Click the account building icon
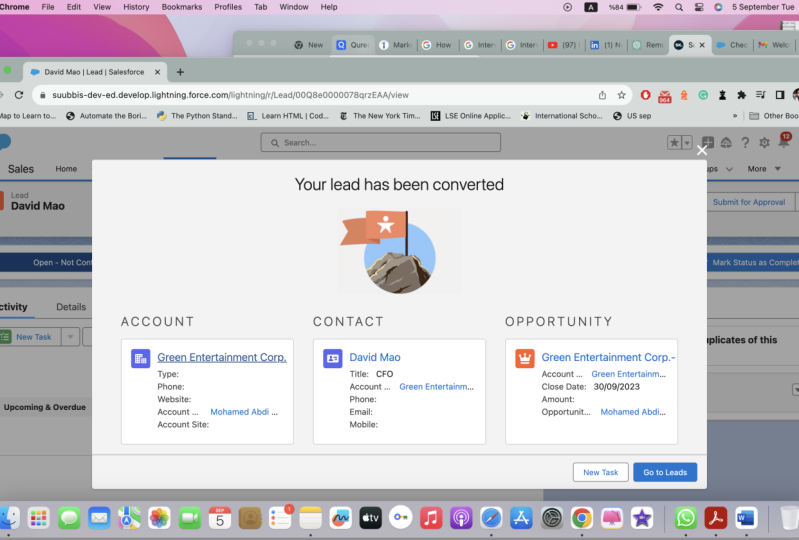The height and width of the screenshot is (540, 799). point(141,358)
